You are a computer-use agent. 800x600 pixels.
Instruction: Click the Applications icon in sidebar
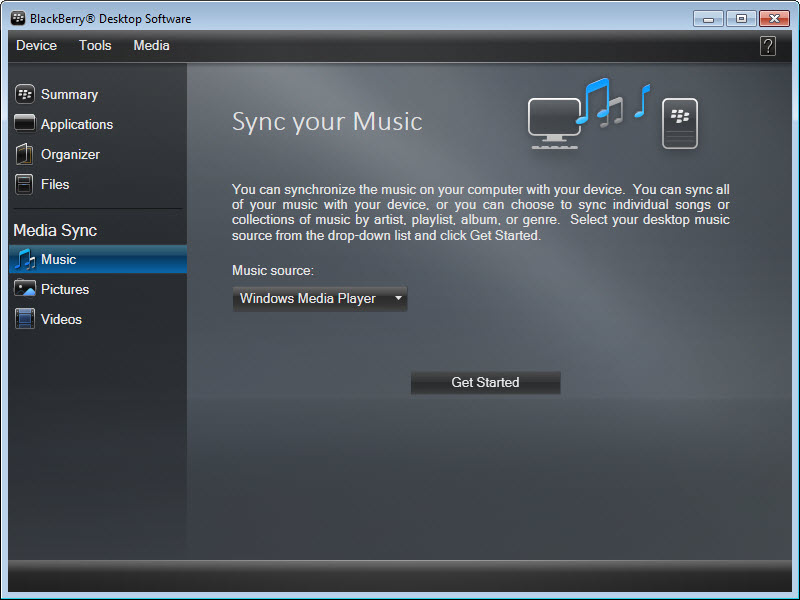(24, 123)
